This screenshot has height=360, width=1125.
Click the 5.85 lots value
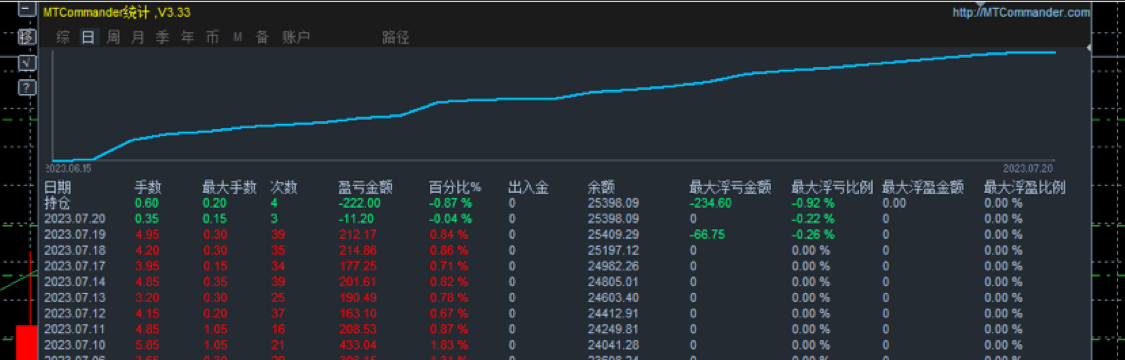click(x=146, y=345)
